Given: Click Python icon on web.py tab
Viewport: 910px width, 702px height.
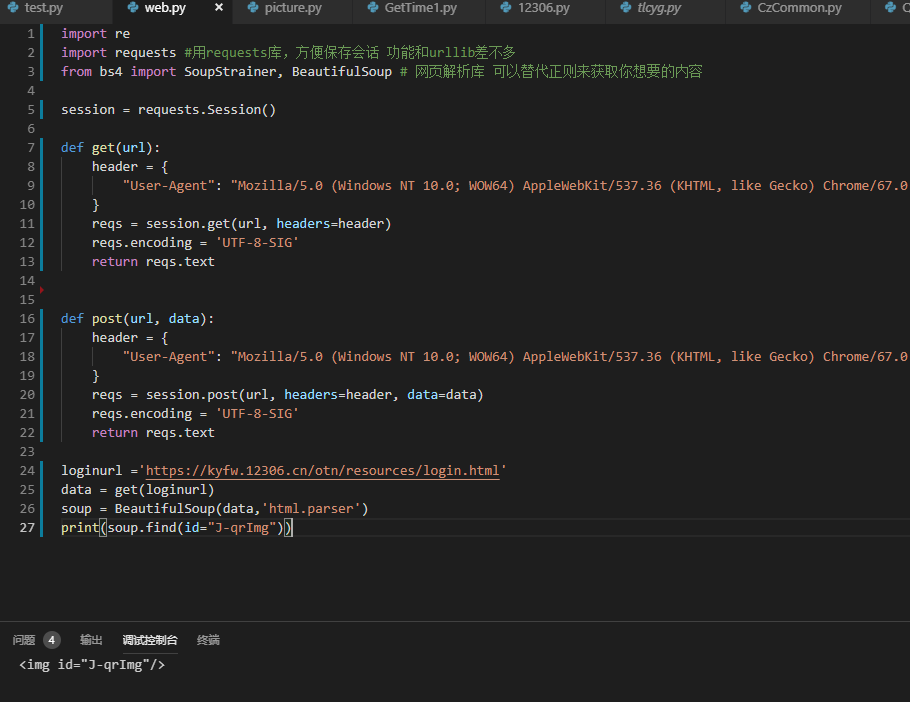Looking at the screenshot, I should (133, 8).
